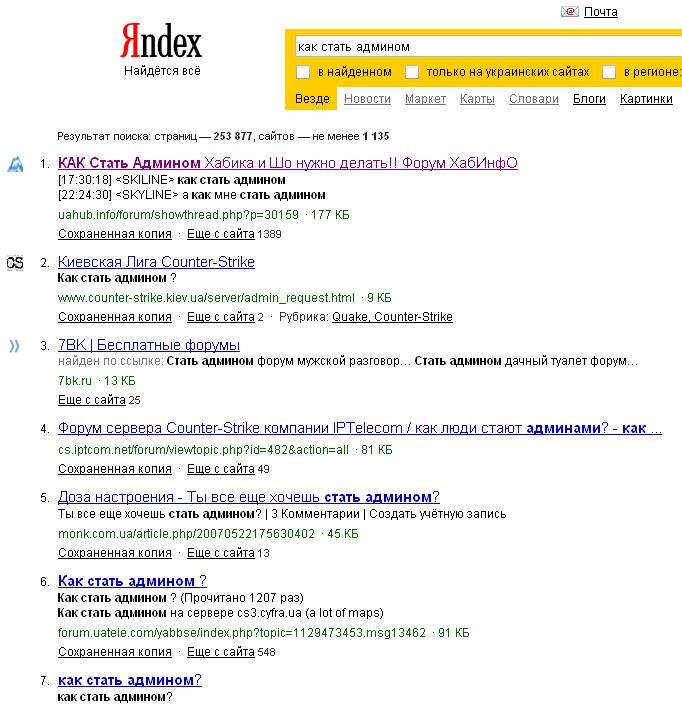Click the arrows favicon beside 7BK result
This screenshot has height=706, width=682.
coord(15,346)
